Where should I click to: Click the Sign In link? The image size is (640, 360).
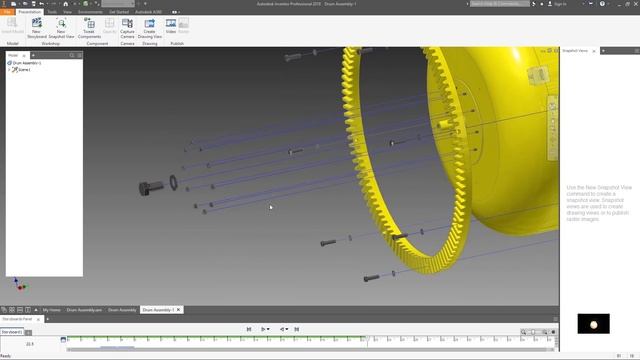tap(560, 4)
